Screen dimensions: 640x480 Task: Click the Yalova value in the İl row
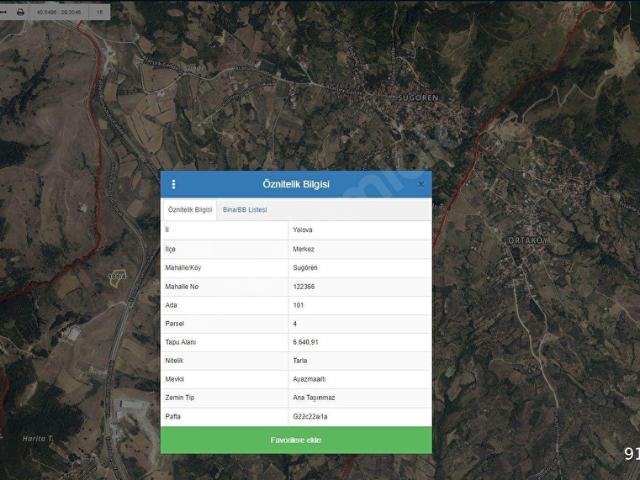[302, 230]
